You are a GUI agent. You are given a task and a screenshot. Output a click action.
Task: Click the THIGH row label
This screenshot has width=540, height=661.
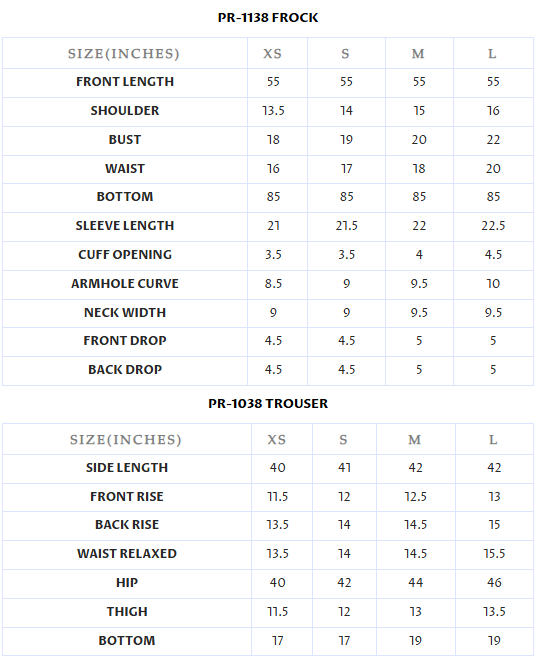pyautogui.click(x=127, y=612)
